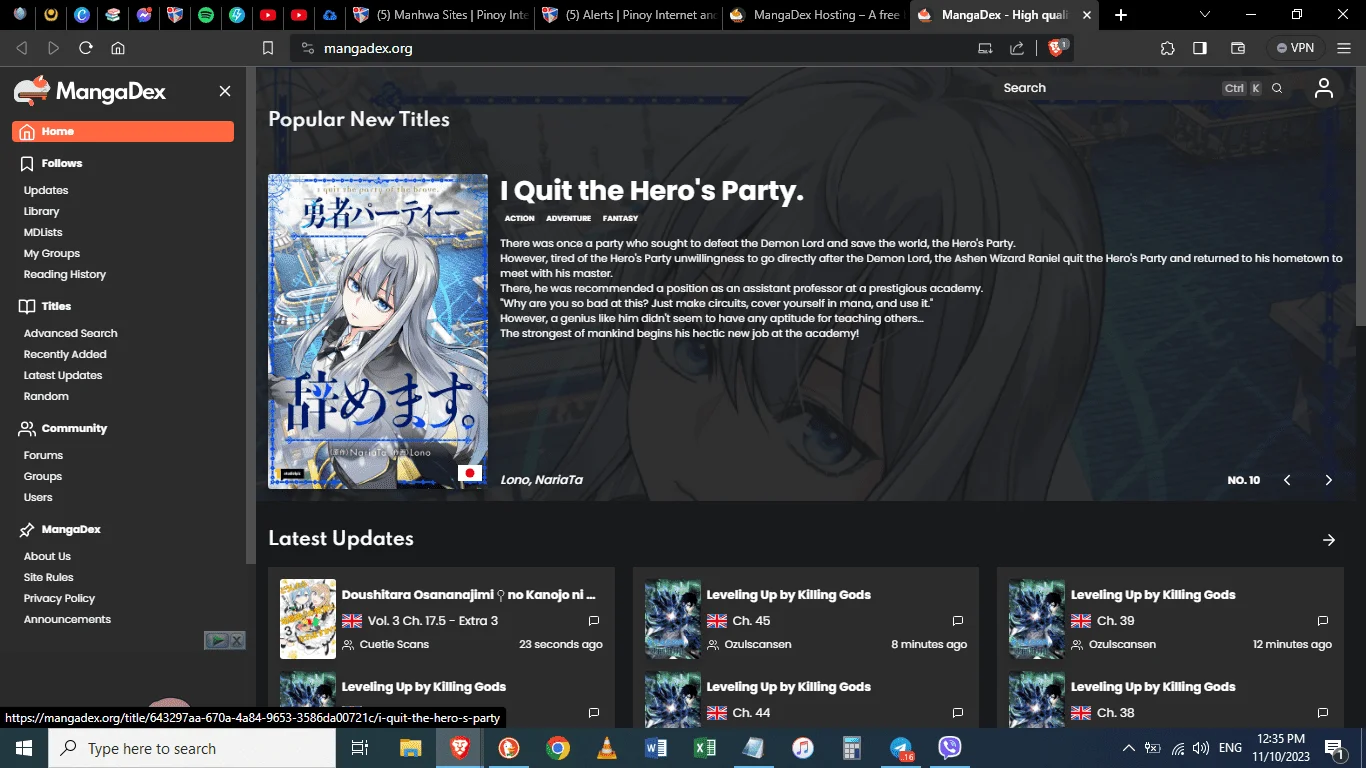Screen dimensions: 1366x768
Task: Switch to the Alerts Pinoy Internet tab
Action: (x=628, y=15)
